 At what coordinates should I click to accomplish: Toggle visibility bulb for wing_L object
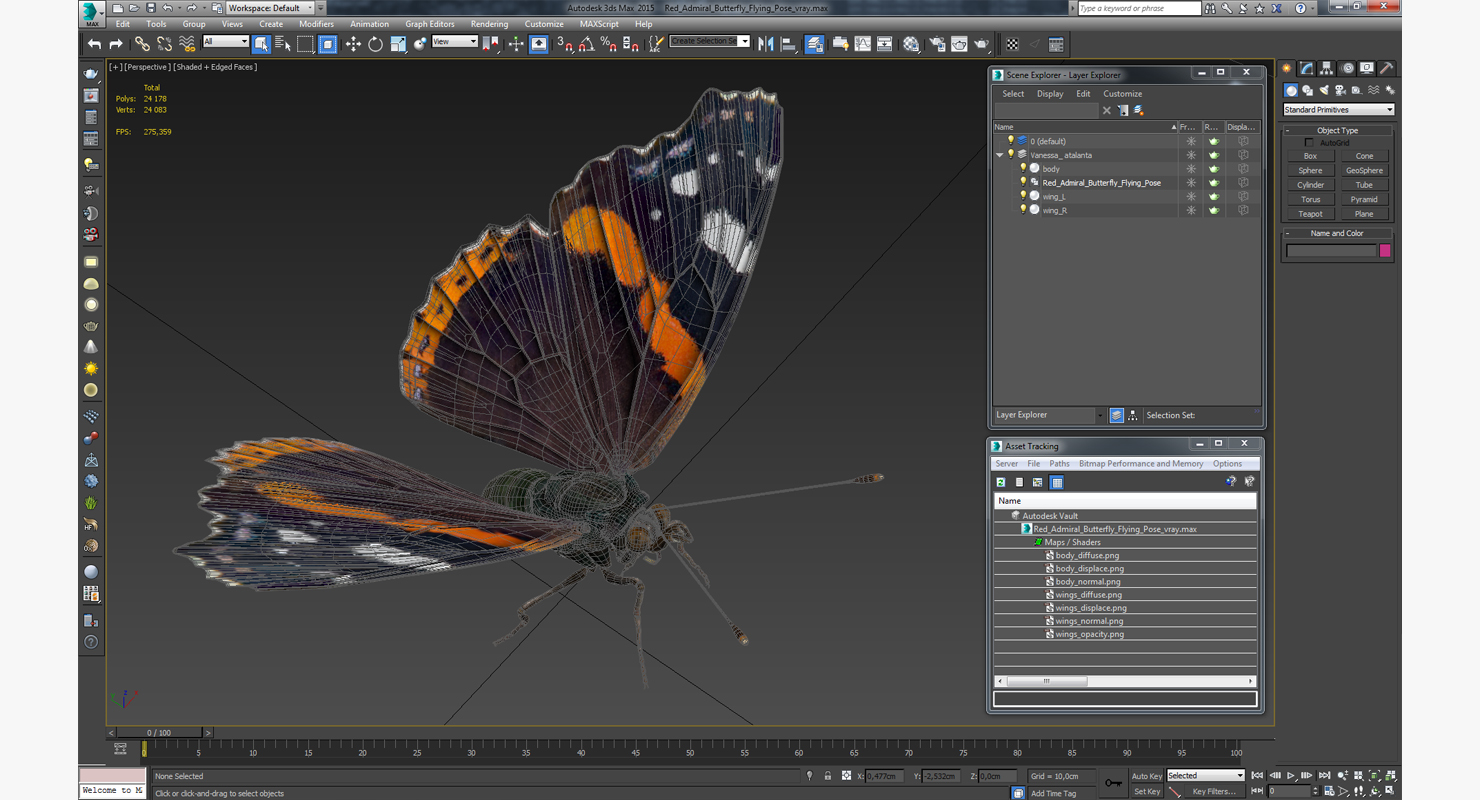1023,196
